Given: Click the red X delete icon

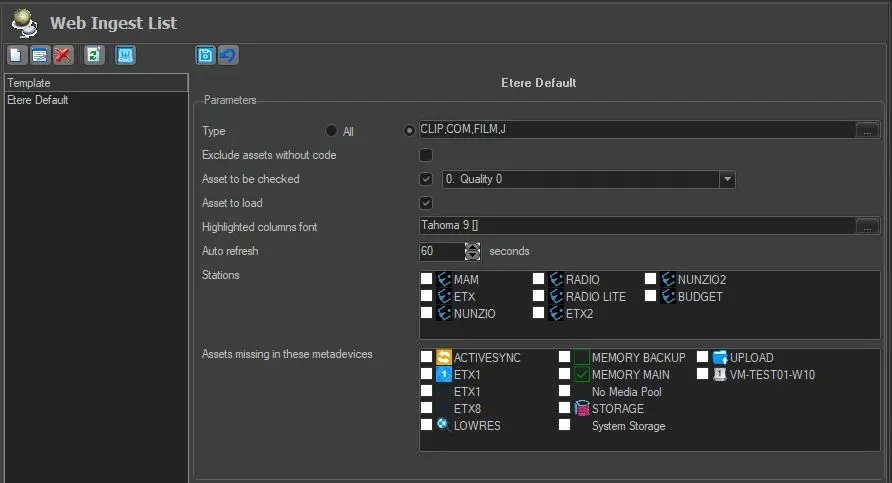Looking at the screenshot, I should [63, 56].
